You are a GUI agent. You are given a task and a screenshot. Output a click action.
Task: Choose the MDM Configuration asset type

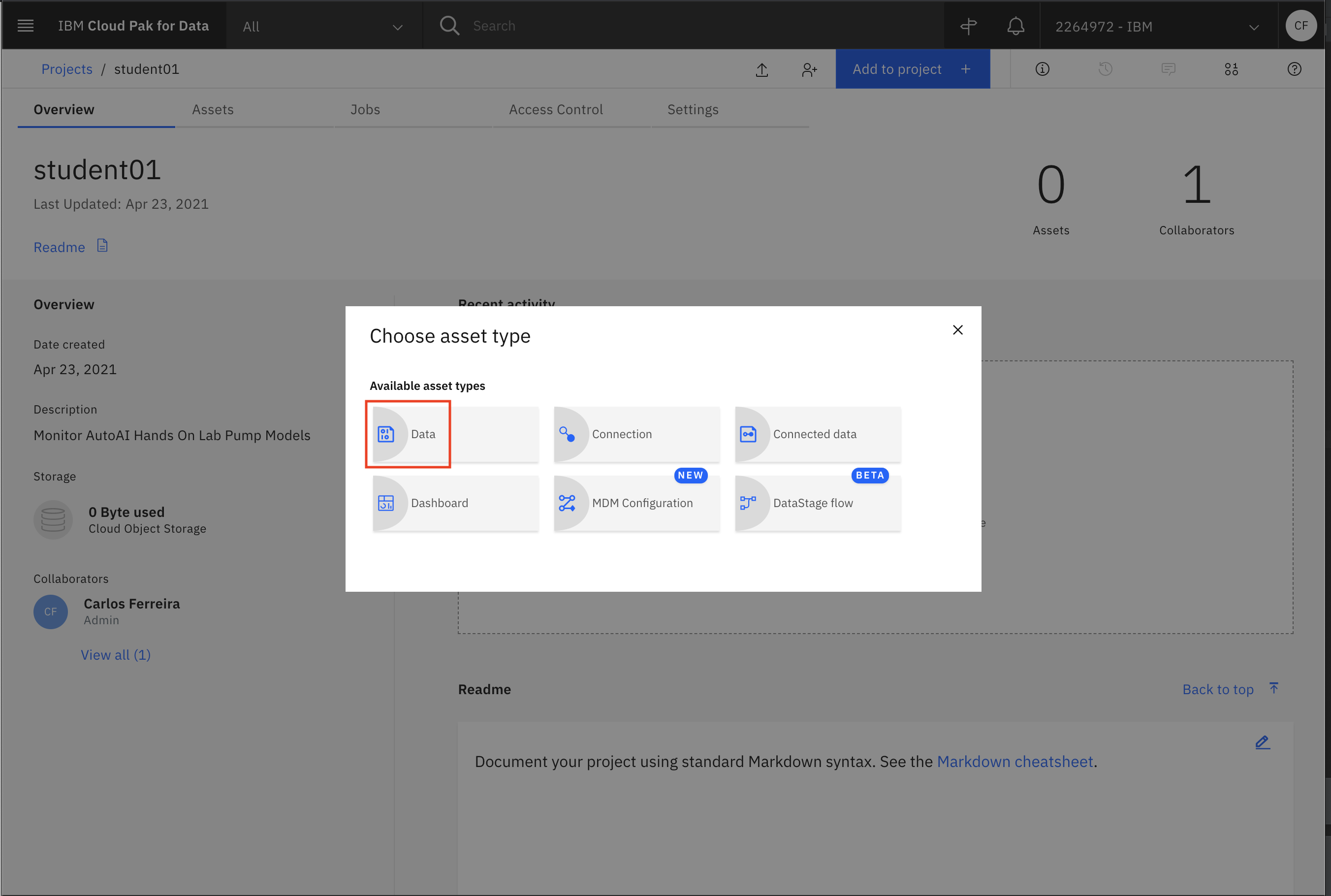pyautogui.click(x=637, y=503)
